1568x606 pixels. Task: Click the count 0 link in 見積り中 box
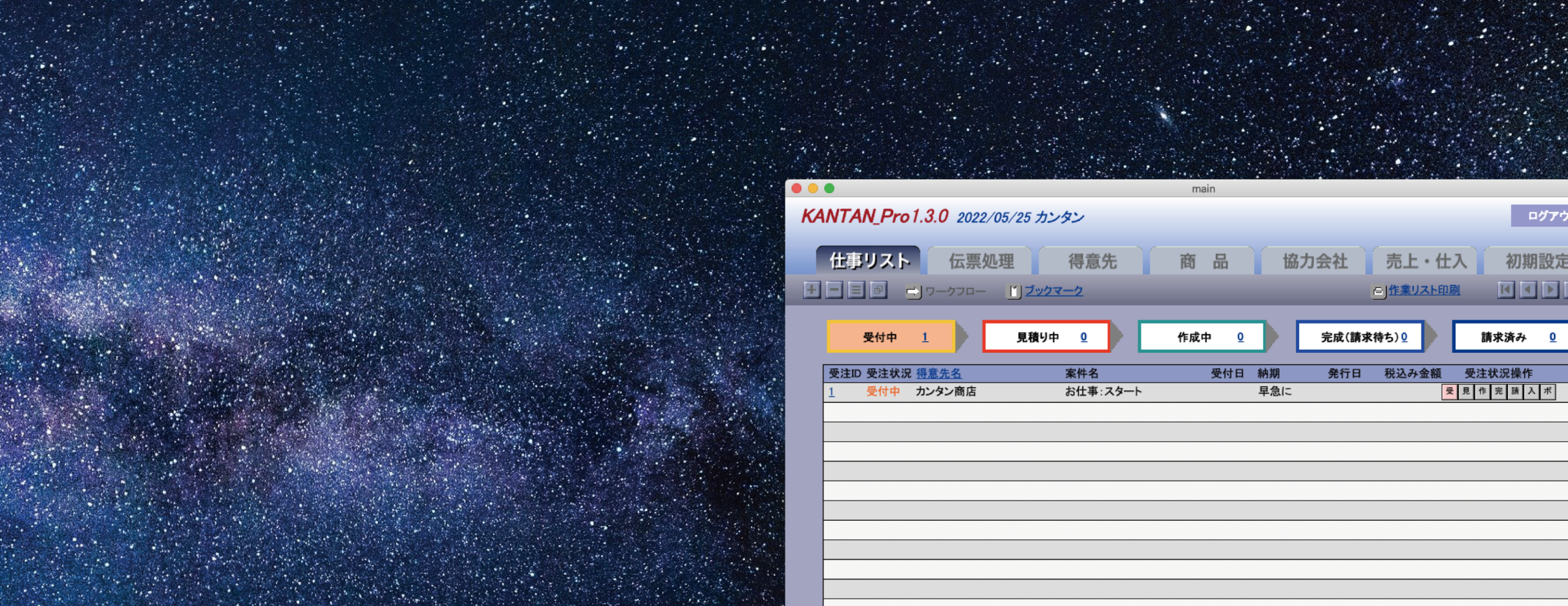coord(1084,337)
